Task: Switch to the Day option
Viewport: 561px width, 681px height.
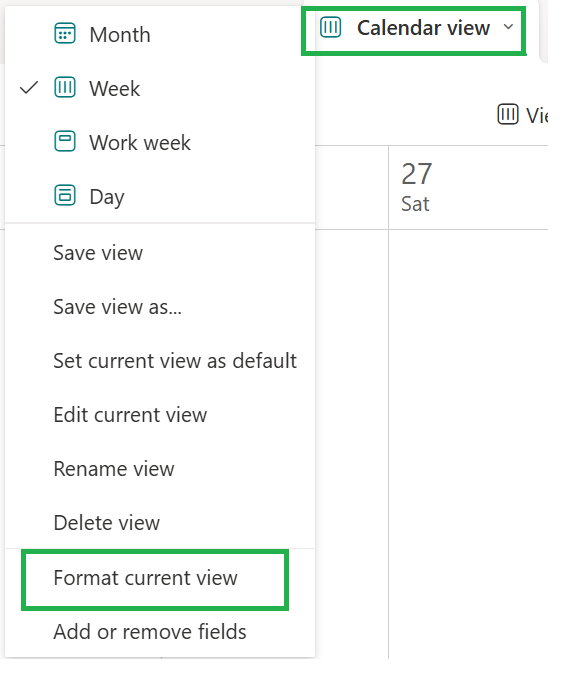Action: 160,196
